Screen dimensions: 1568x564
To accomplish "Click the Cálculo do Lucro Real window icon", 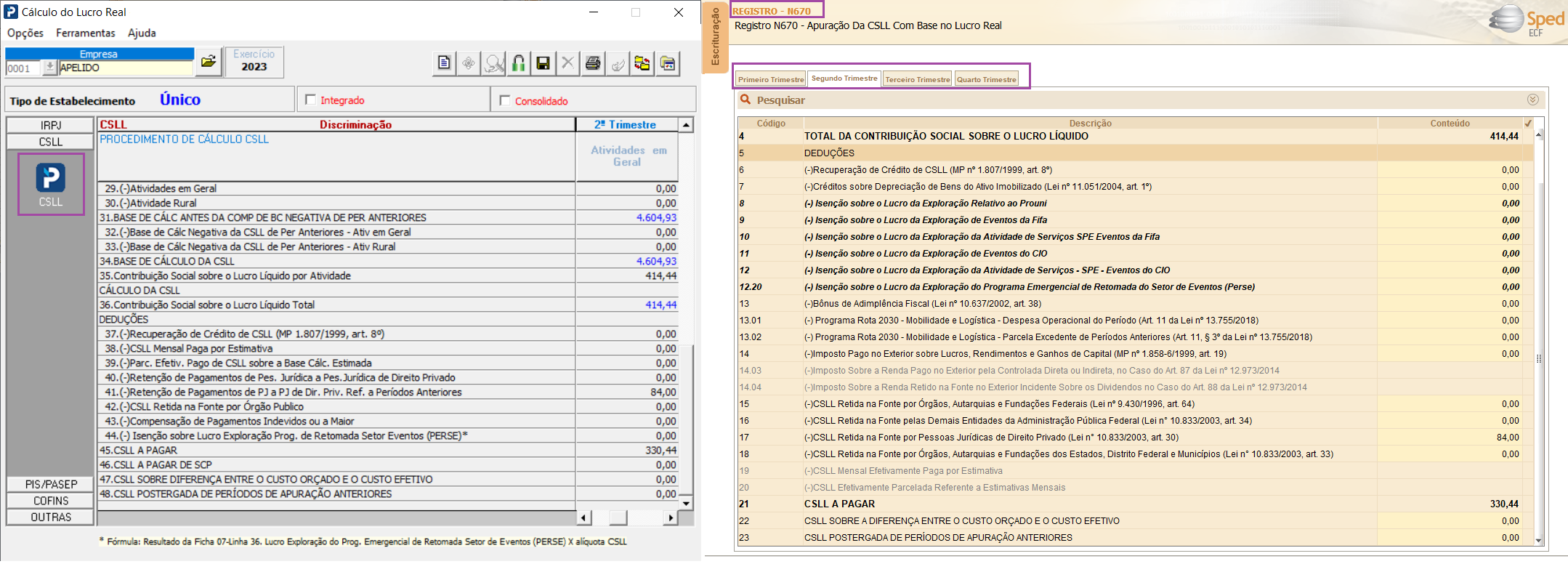I will [11, 12].
